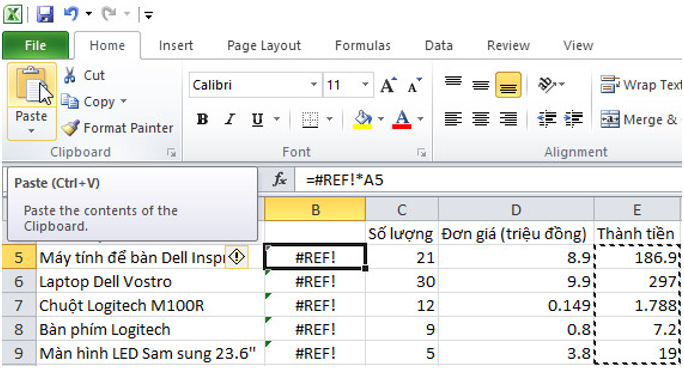
Task: Click Increase Indent icon
Action: [x=573, y=119]
